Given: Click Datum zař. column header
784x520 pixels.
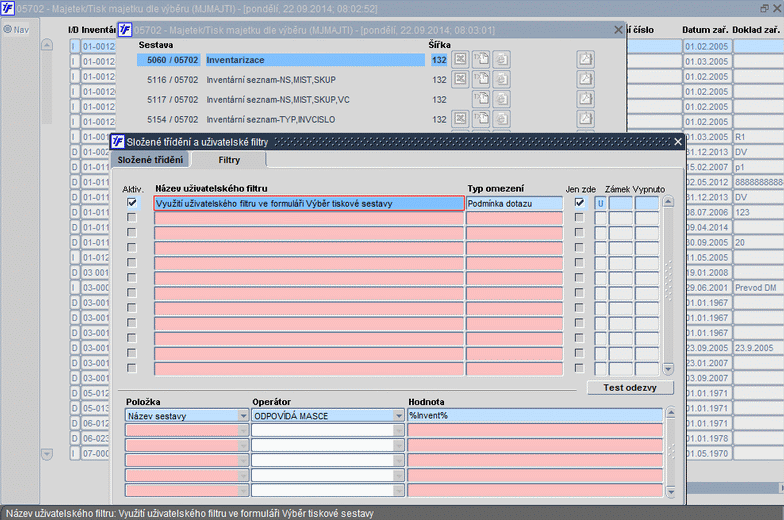Looking at the screenshot, I should [x=705, y=30].
